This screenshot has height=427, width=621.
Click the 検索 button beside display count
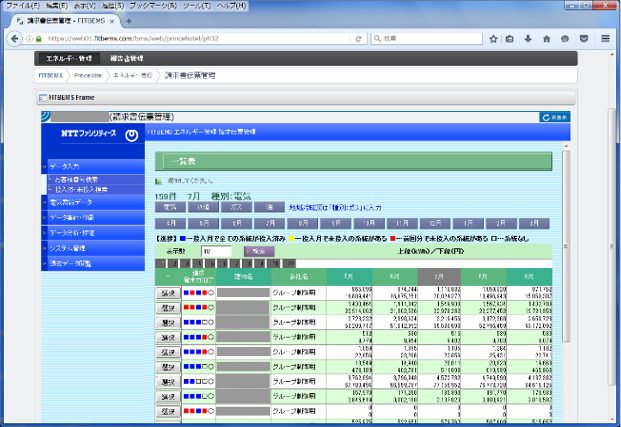click(257, 252)
